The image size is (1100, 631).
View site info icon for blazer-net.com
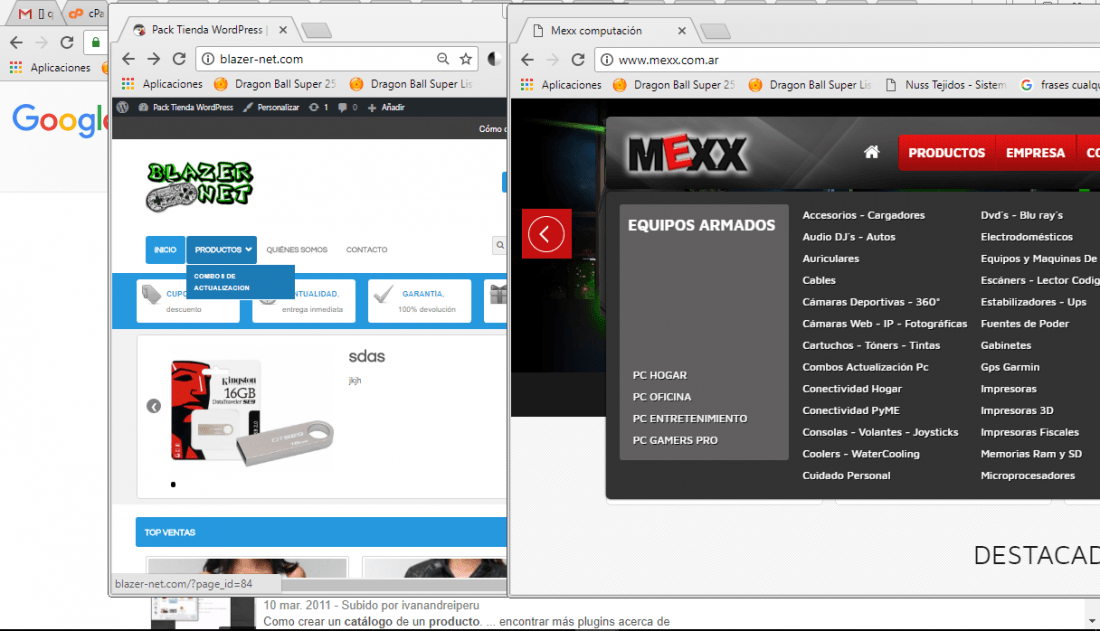coord(208,59)
